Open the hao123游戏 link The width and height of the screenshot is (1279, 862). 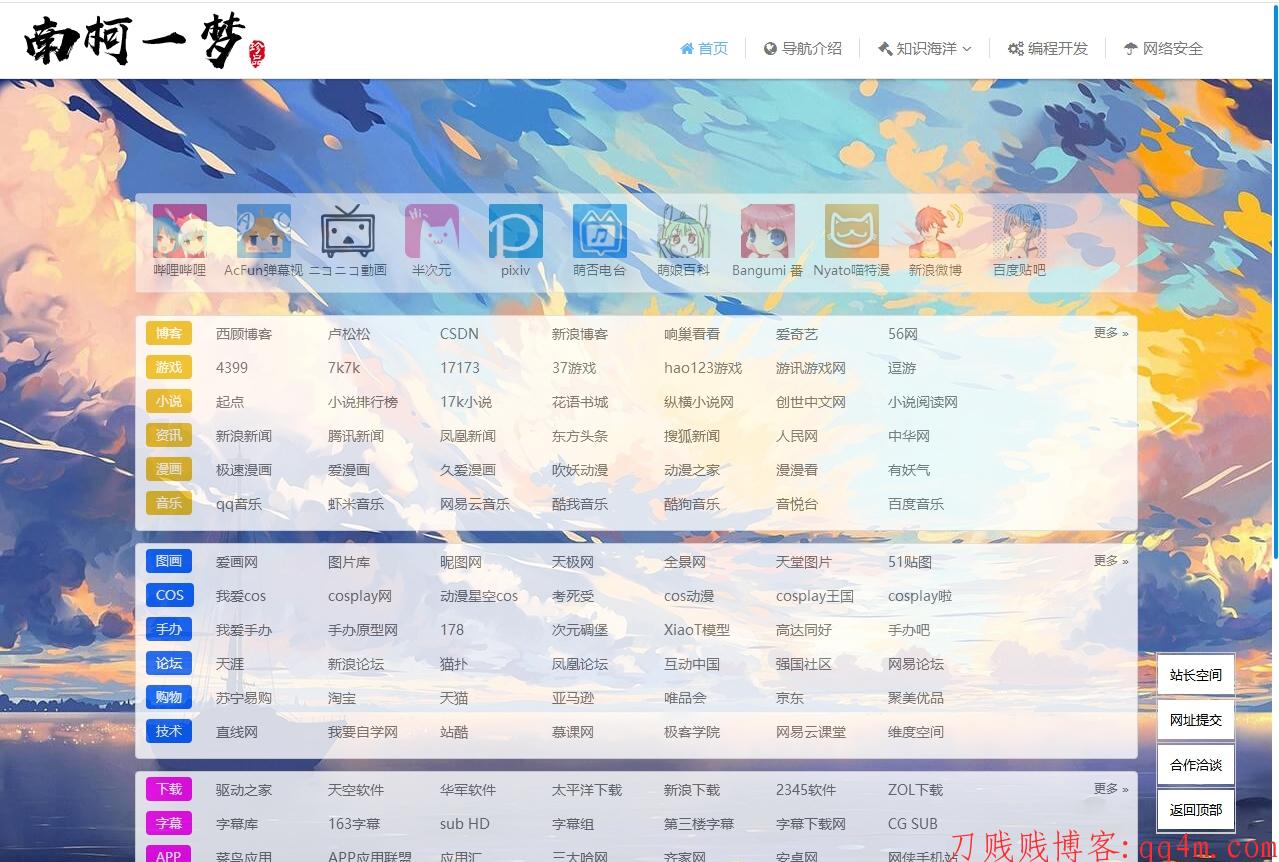click(703, 368)
